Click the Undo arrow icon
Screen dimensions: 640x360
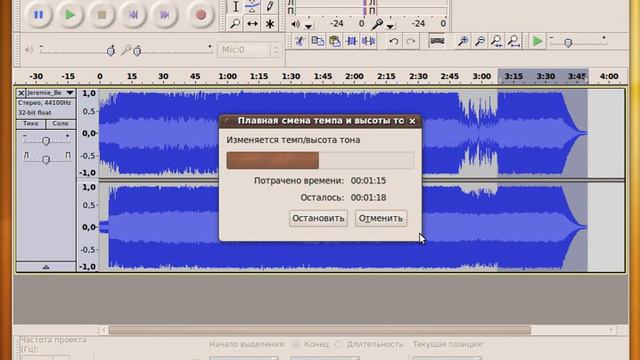coord(393,41)
